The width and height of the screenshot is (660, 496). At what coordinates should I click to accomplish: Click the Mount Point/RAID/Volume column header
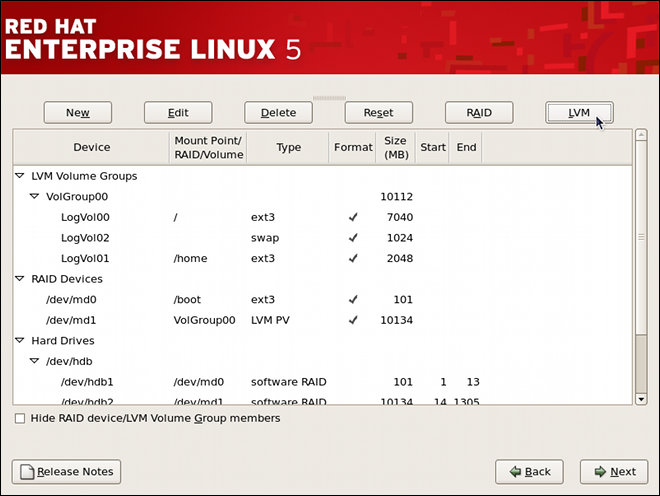click(x=209, y=147)
